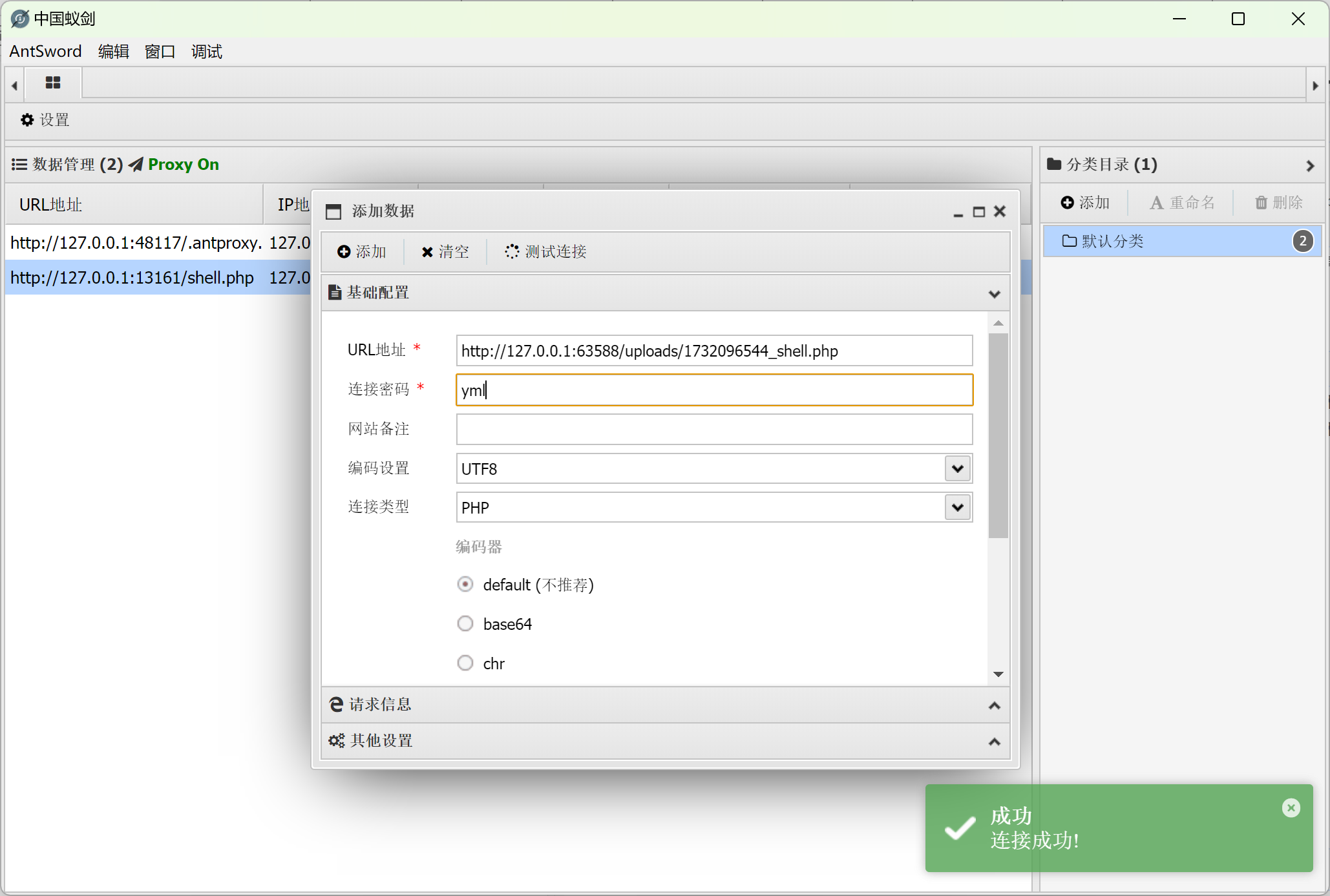Open the 编码设置 UTF8 dropdown
This screenshot has width=1330, height=896.
(957, 469)
